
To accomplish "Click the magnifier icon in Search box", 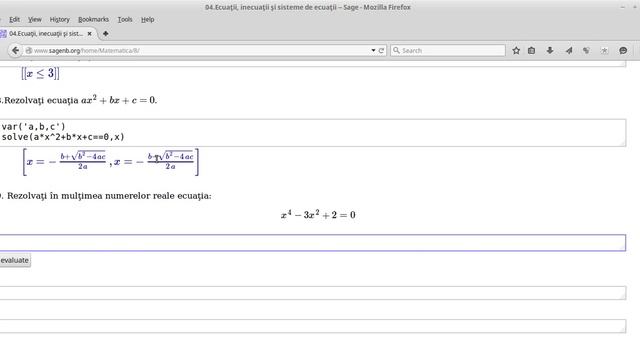I will click(x=396, y=50).
